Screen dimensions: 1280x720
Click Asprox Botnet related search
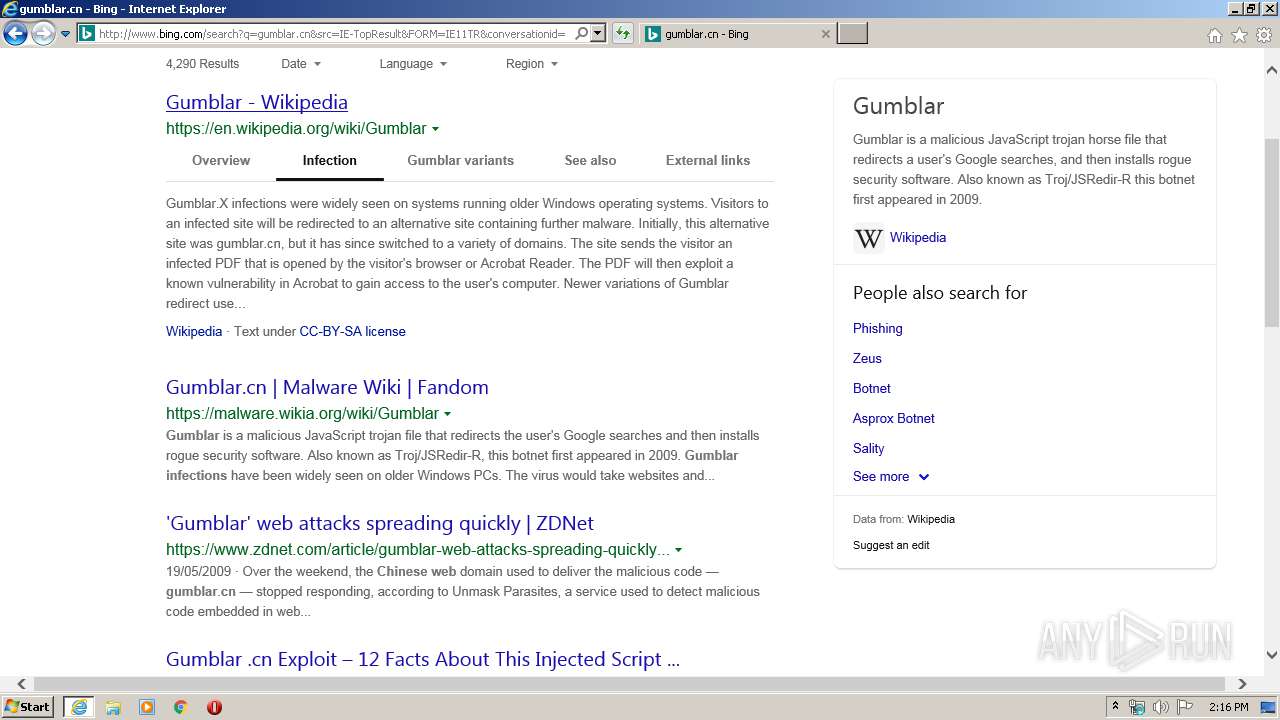pyautogui.click(x=894, y=418)
